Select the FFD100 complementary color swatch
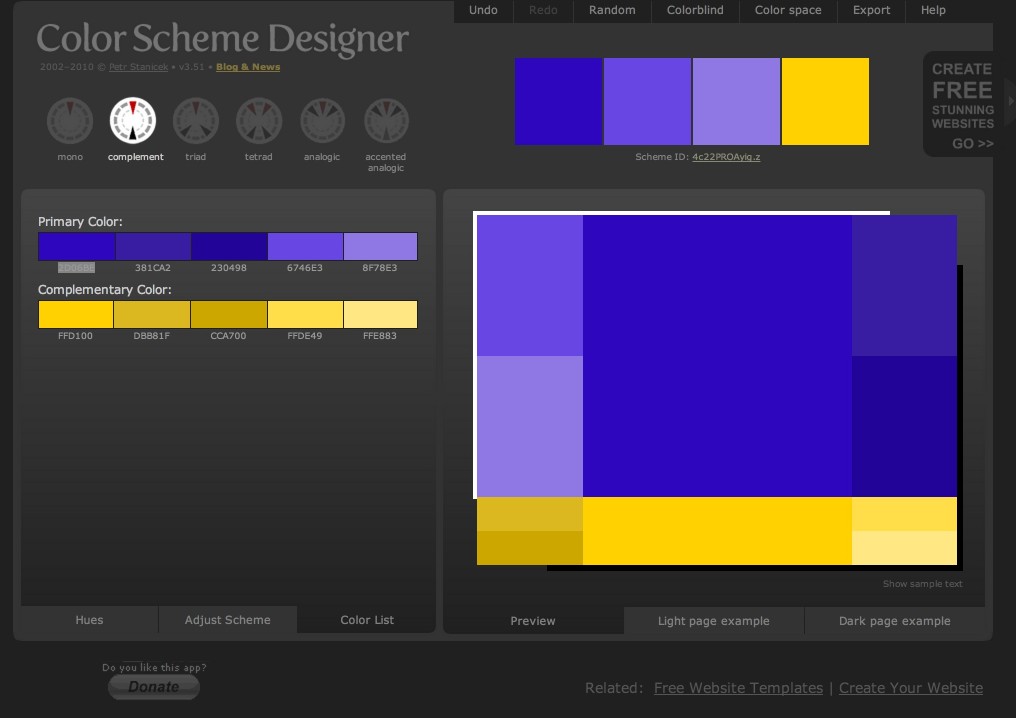The height and width of the screenshot is (718, 1016). (75, 314)
